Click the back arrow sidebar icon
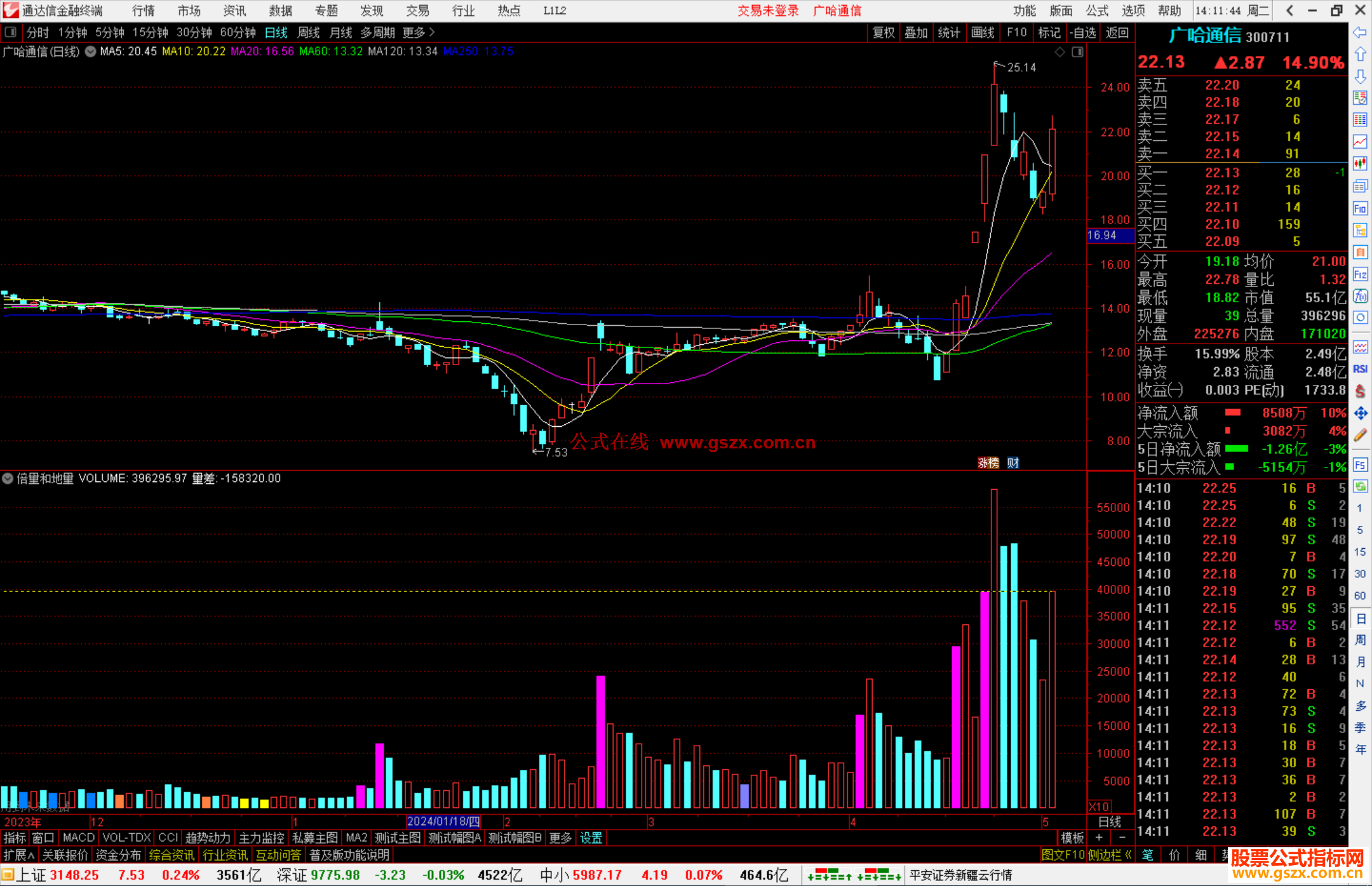This screenshot has height=886, width=1372. tap(1360, 32)
